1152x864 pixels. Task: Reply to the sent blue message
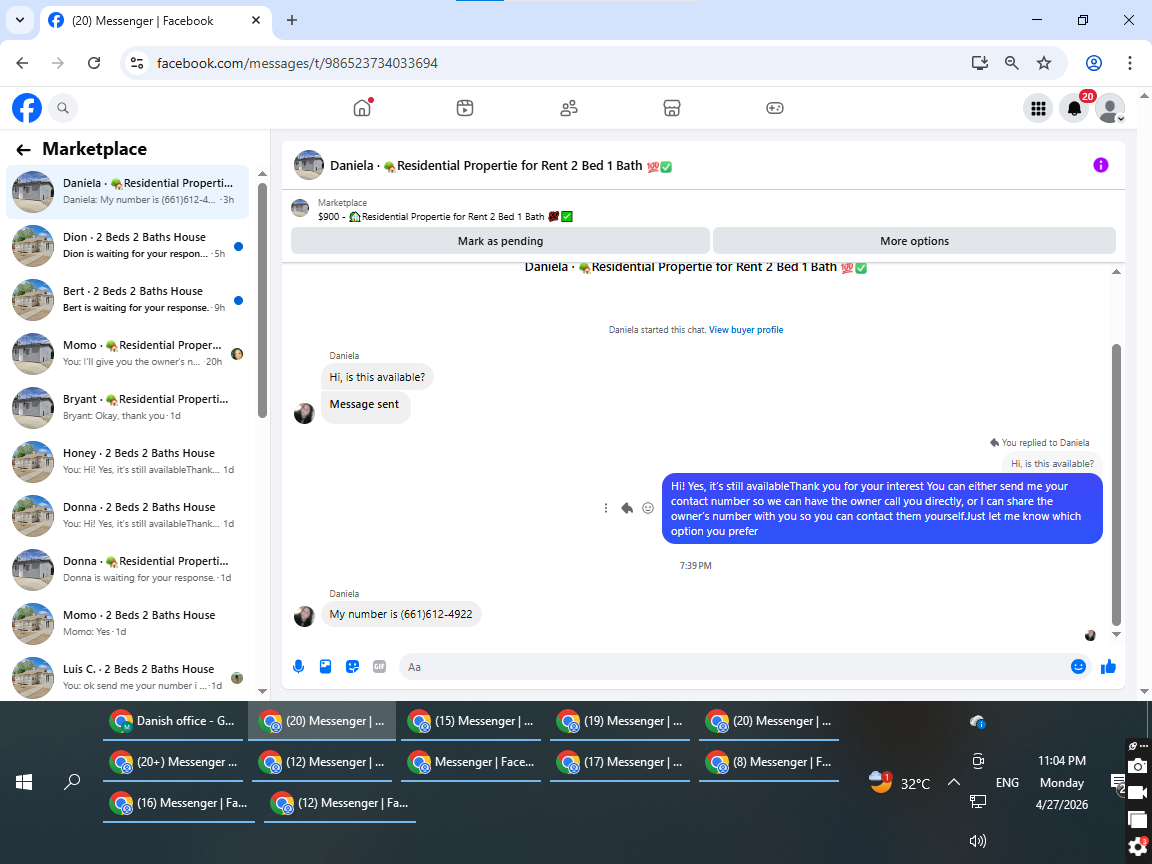tap(627, 508)
